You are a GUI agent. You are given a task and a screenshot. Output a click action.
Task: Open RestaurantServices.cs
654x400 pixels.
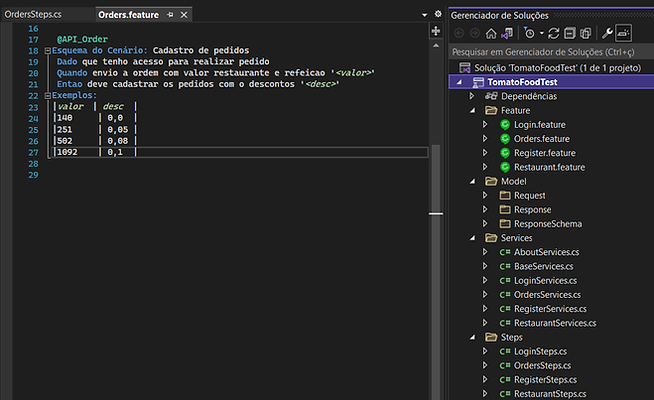click(x=555, y=323)
